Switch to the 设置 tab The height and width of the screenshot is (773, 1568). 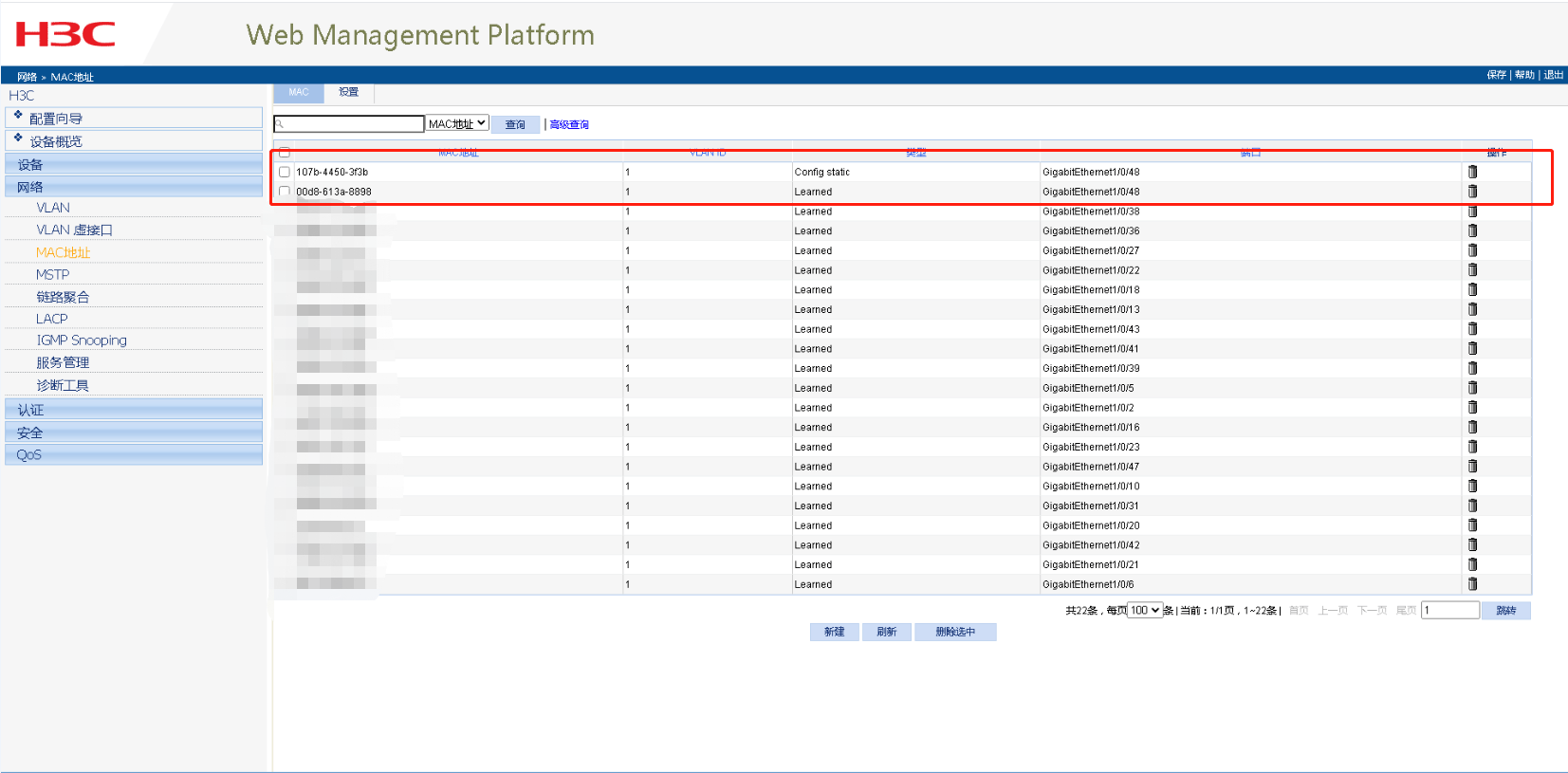click(x=349, y=92)
